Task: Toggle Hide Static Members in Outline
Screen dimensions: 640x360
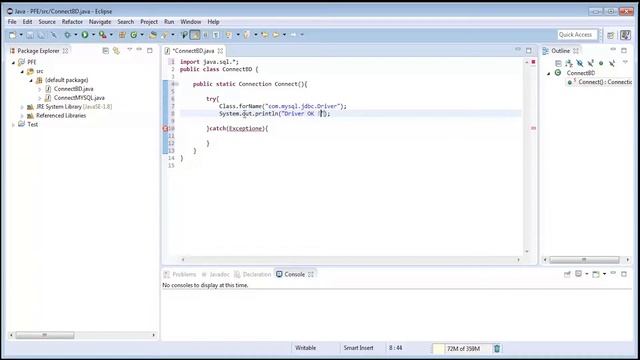Action: pos(590,63)
